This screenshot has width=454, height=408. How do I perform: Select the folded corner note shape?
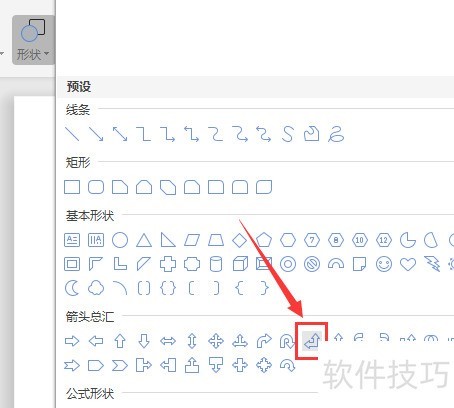[x=360, y=264]
